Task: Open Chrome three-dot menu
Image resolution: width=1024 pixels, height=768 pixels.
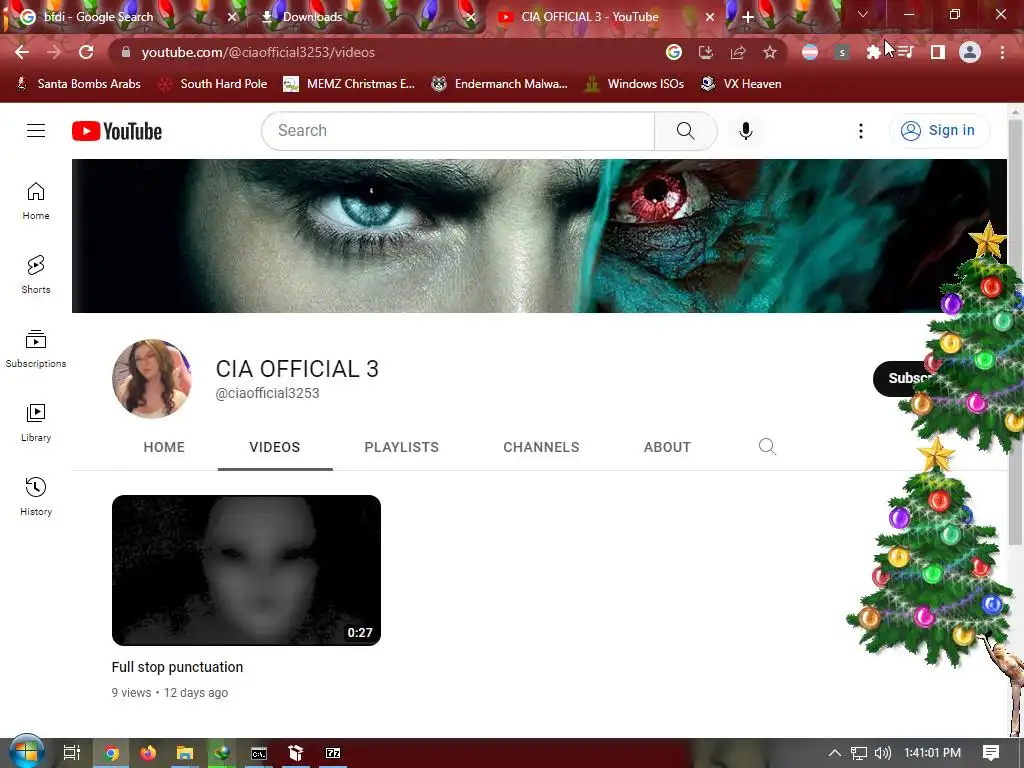Action: [1002, 52]
